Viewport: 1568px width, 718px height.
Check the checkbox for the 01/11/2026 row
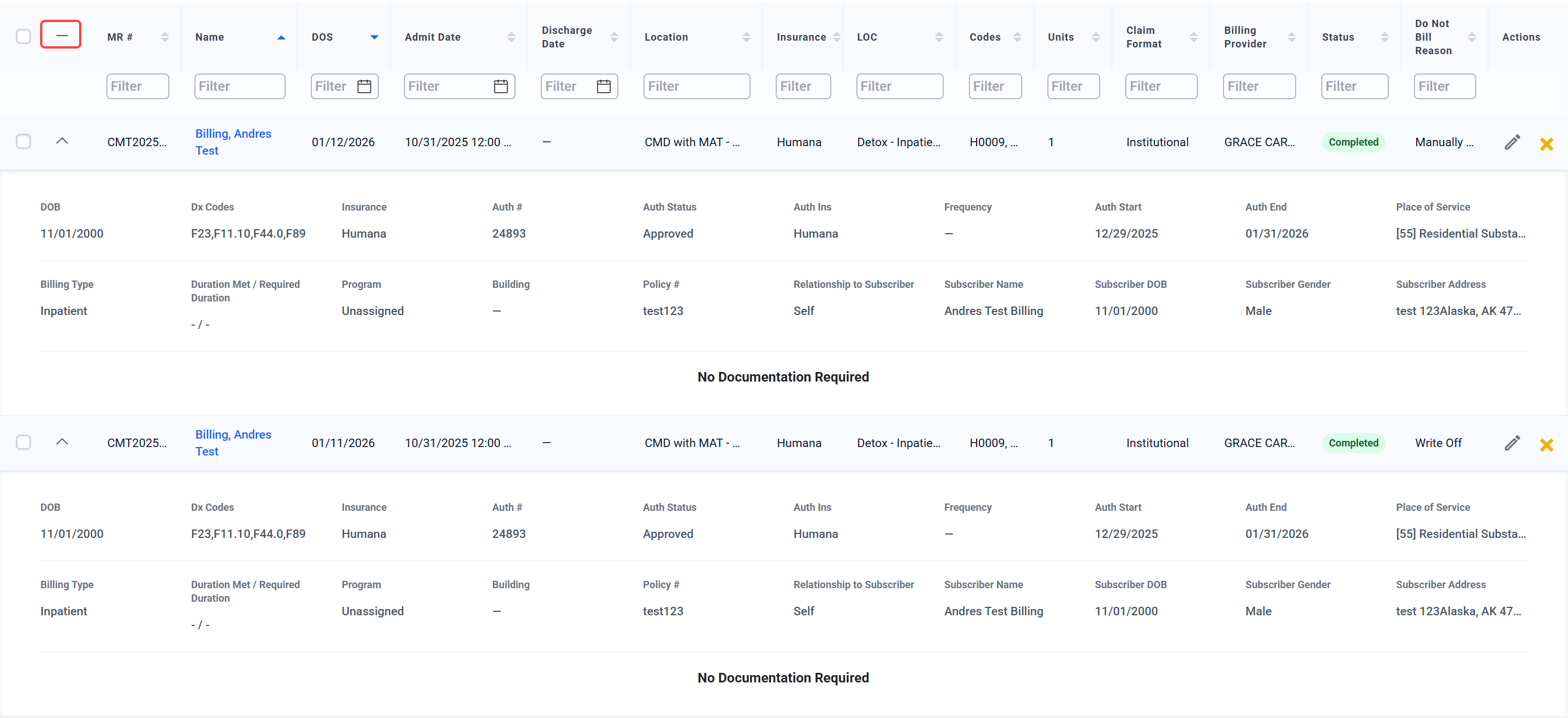coord(23,443)
